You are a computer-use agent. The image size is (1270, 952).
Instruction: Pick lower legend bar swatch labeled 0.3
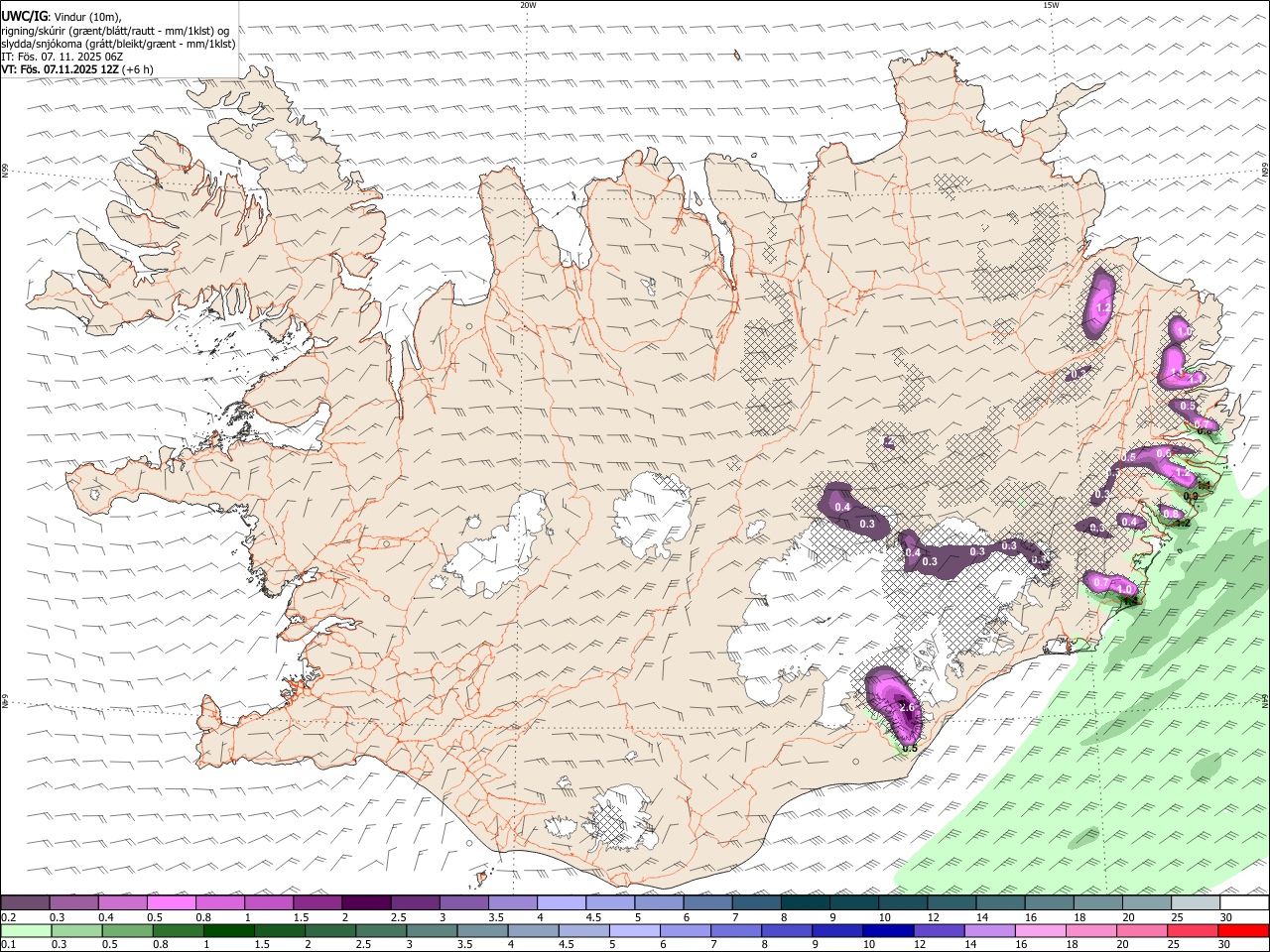point(76,931)
